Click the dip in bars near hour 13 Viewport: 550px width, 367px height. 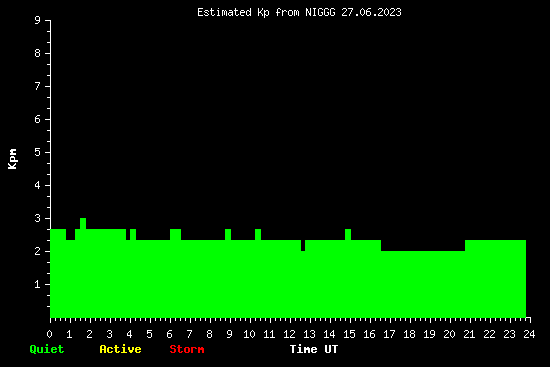coord(303,247)
